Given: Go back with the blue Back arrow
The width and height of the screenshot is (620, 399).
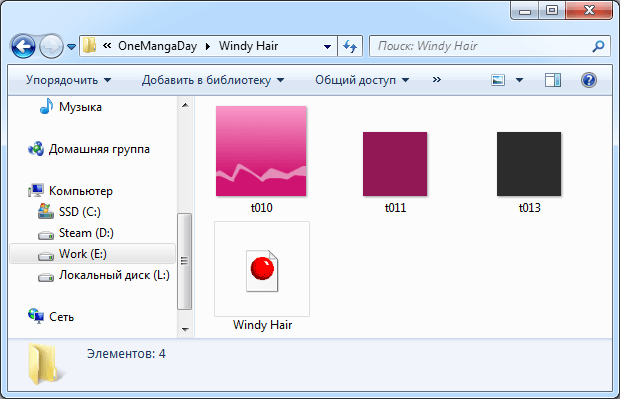Looking at the screenshot, I should tap(23, 47).
